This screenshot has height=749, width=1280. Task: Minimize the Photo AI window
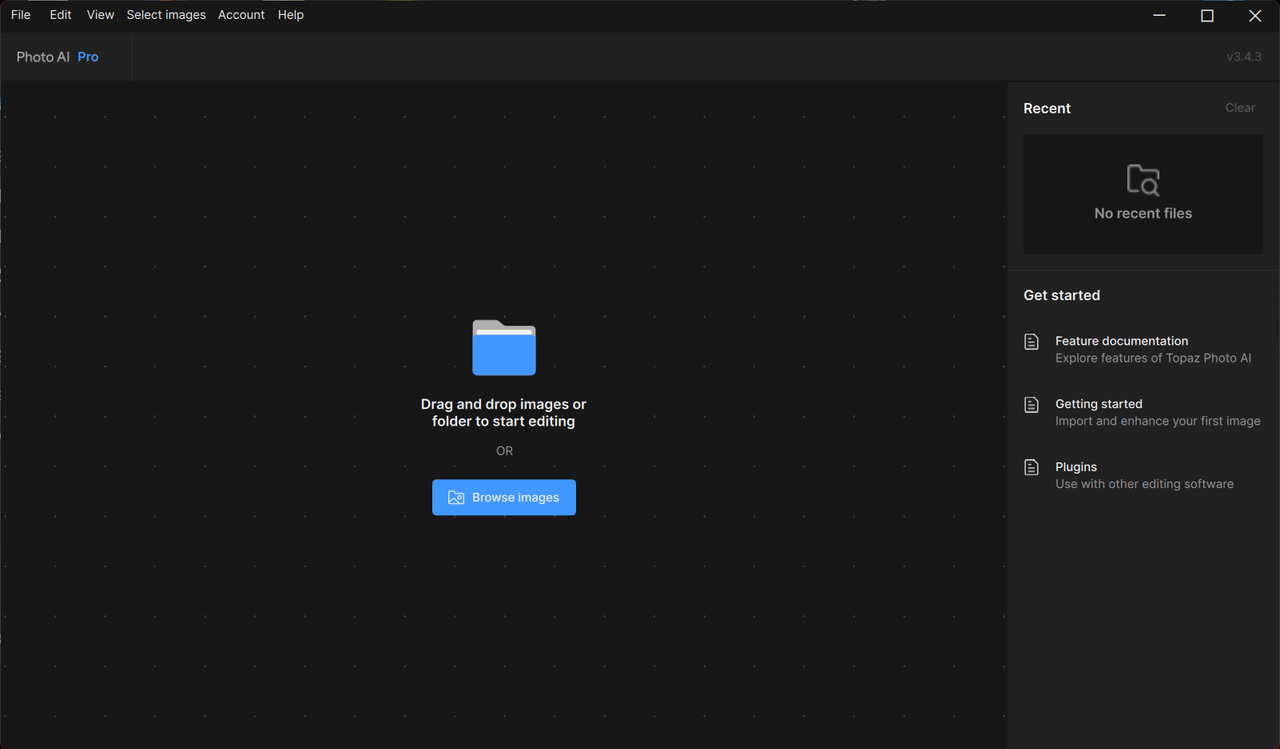[1159, 16]
